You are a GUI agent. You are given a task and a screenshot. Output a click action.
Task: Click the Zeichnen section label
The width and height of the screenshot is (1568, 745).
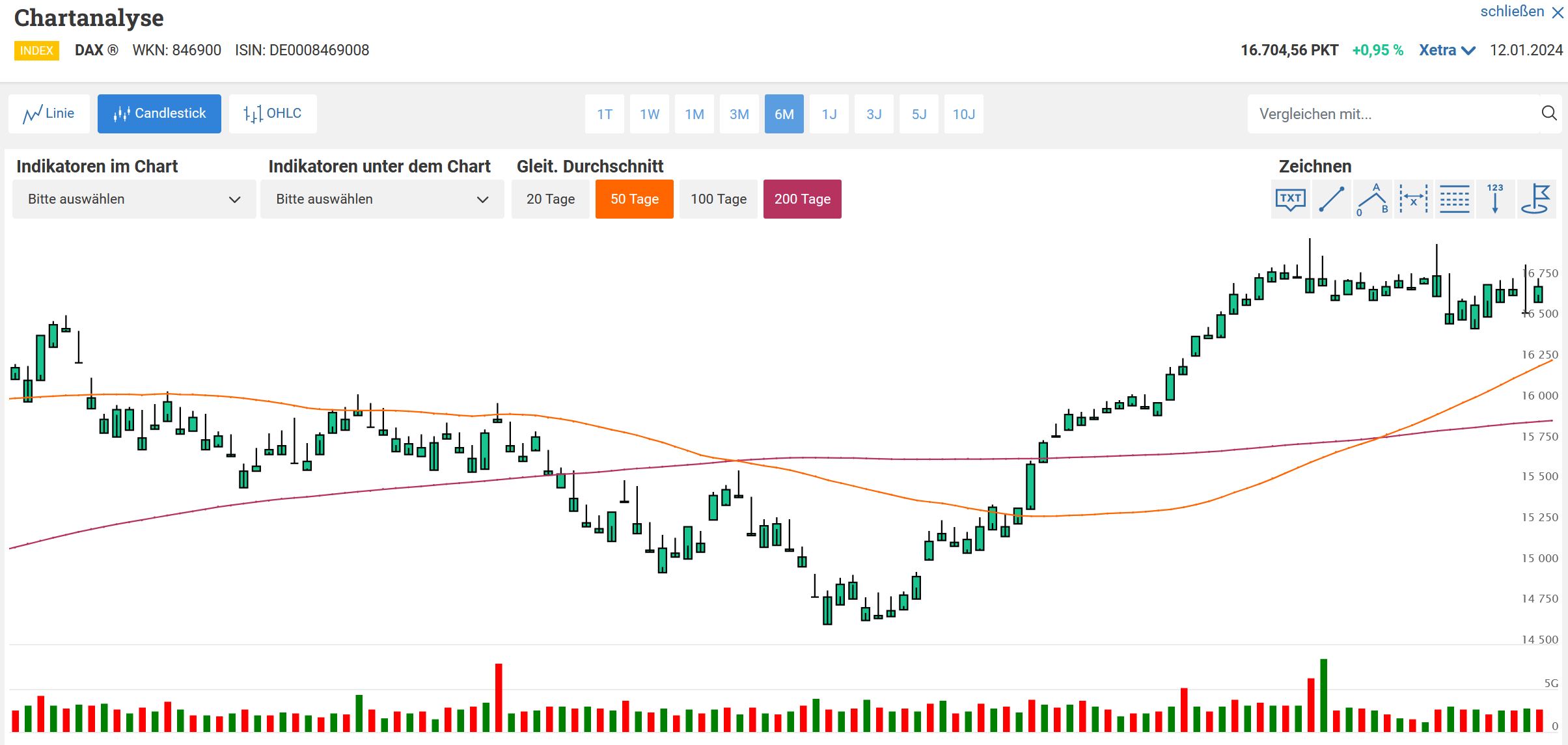coord(1315,167)
